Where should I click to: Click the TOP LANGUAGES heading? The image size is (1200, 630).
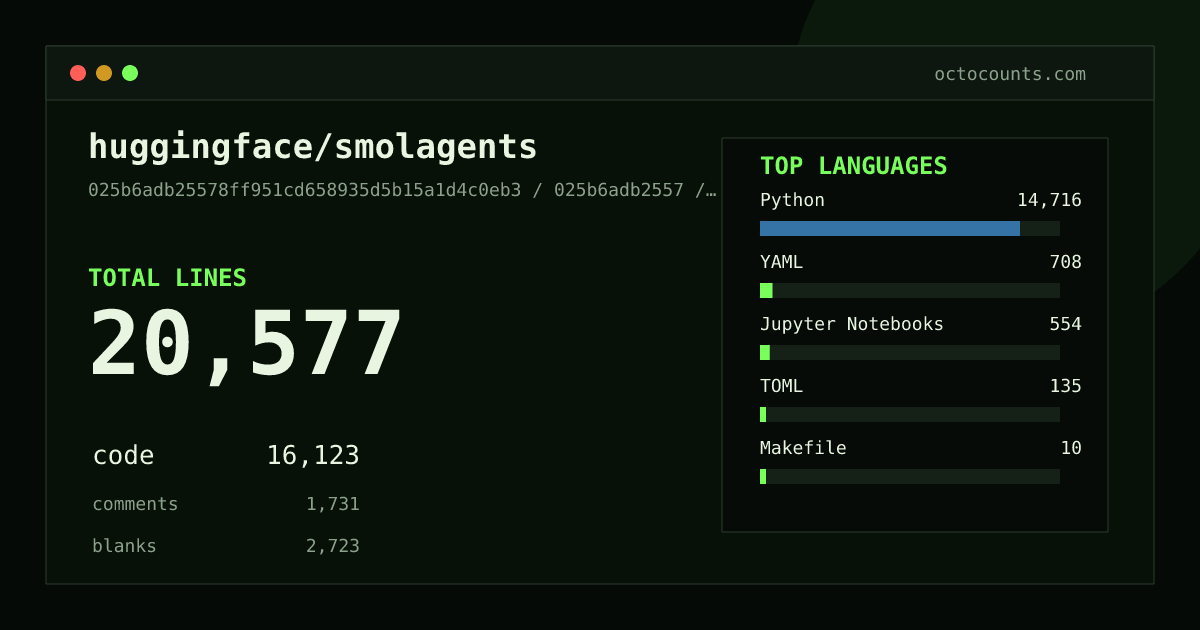point(854,166)
